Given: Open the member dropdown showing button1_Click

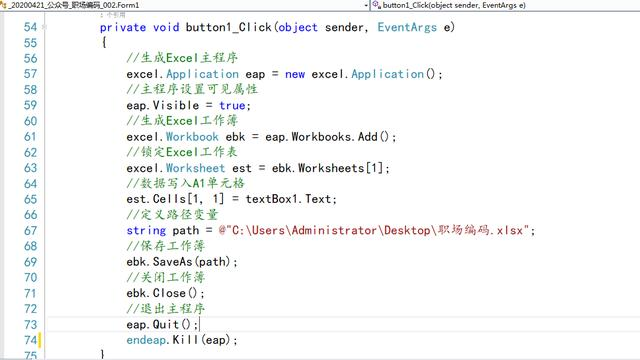Looking at the screenshot, I should pyautogui.click(x=505, y=5).
